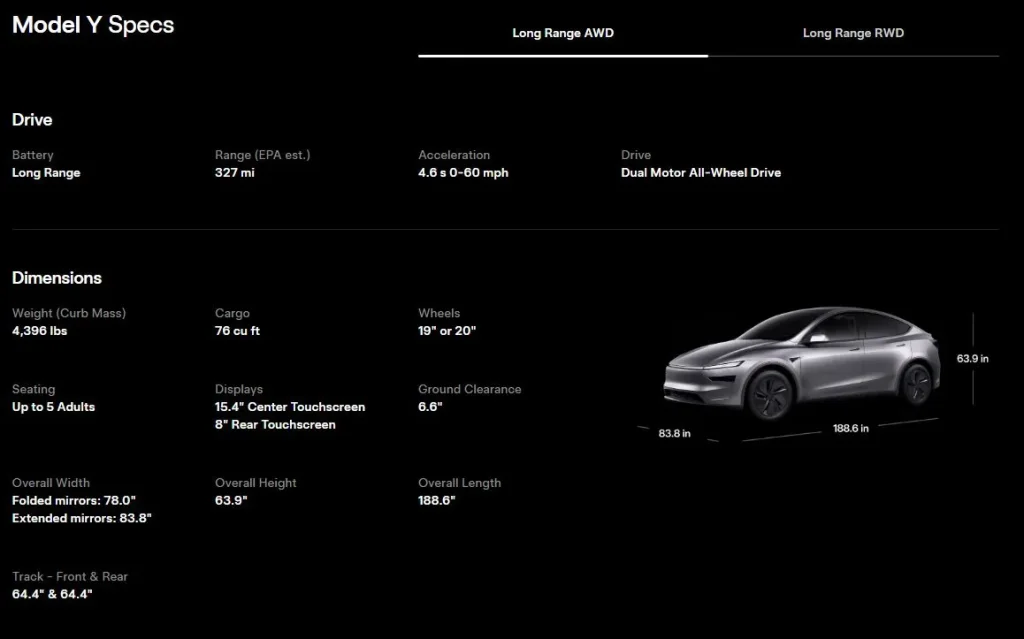Switch to the Long Range RWD tab
The width and height of the screenshot is (1024, 639).
pyautogui.click(x=853, y=33)
